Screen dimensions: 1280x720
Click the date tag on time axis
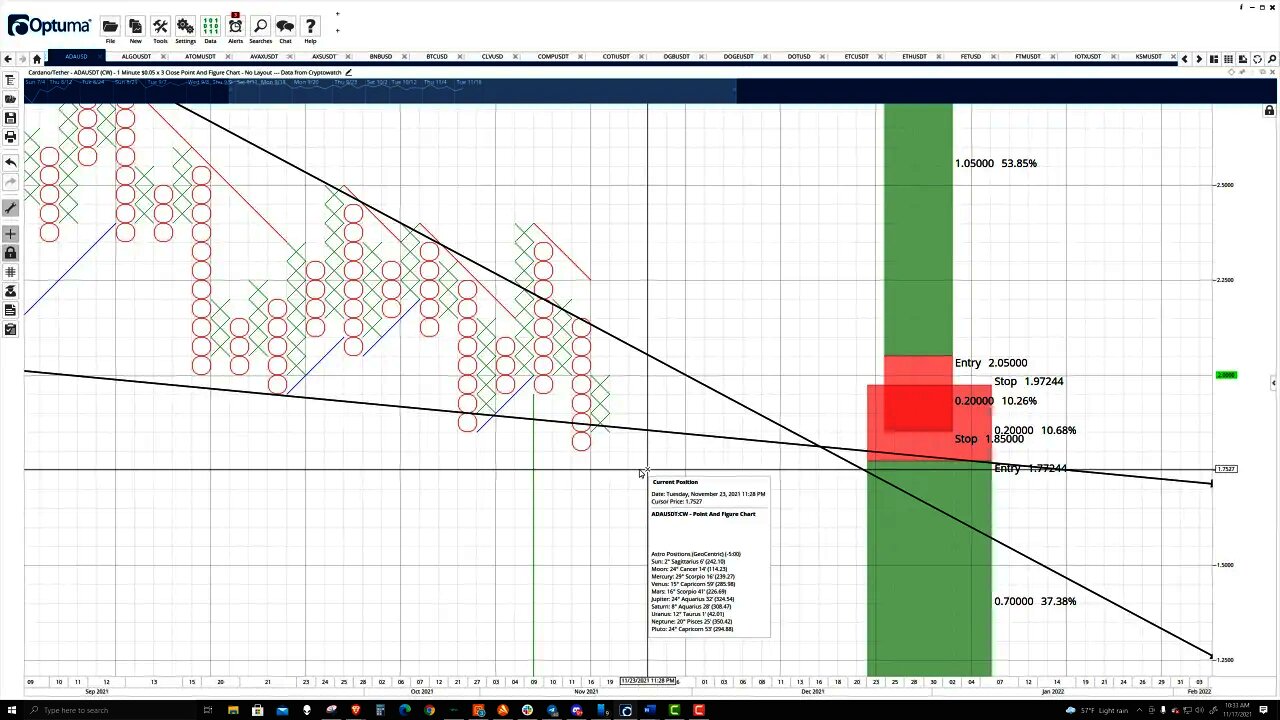tap(648, 681)
